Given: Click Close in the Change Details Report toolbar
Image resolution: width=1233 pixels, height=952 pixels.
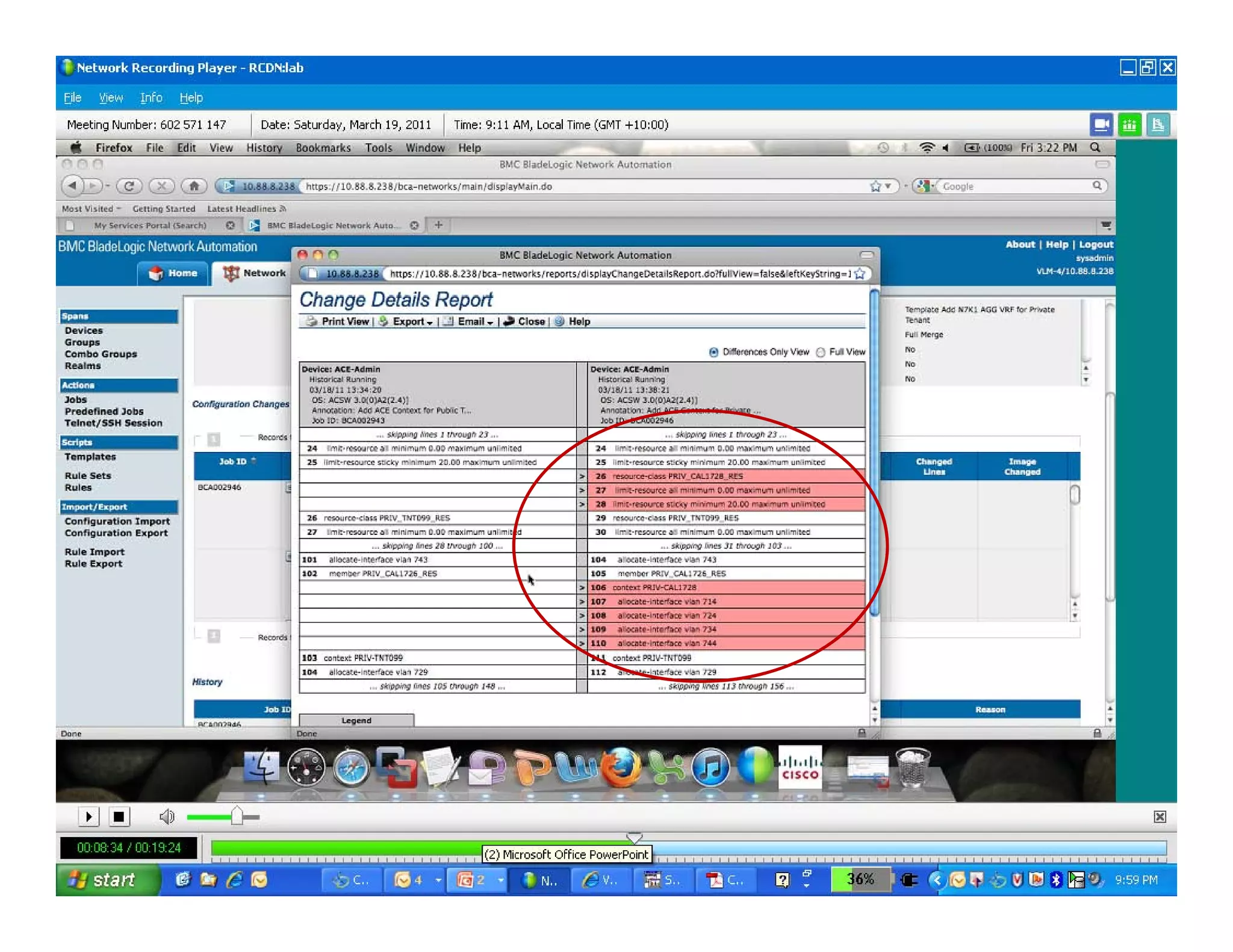Looking at the screenshot, I should (x=524, y=321).
